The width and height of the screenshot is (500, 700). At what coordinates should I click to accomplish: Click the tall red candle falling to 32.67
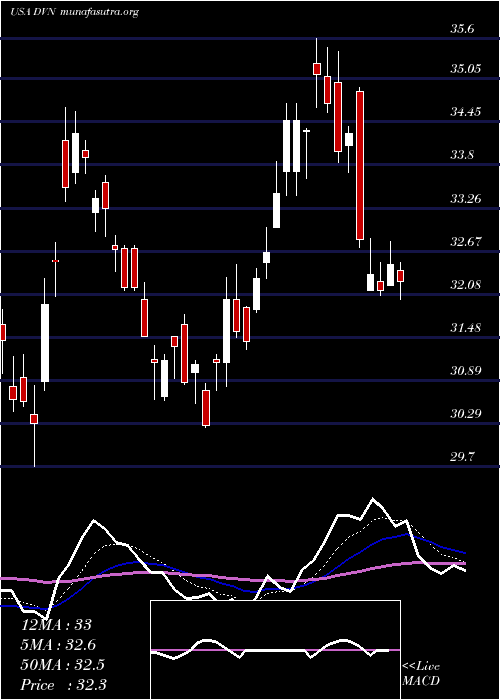[360, 165]
